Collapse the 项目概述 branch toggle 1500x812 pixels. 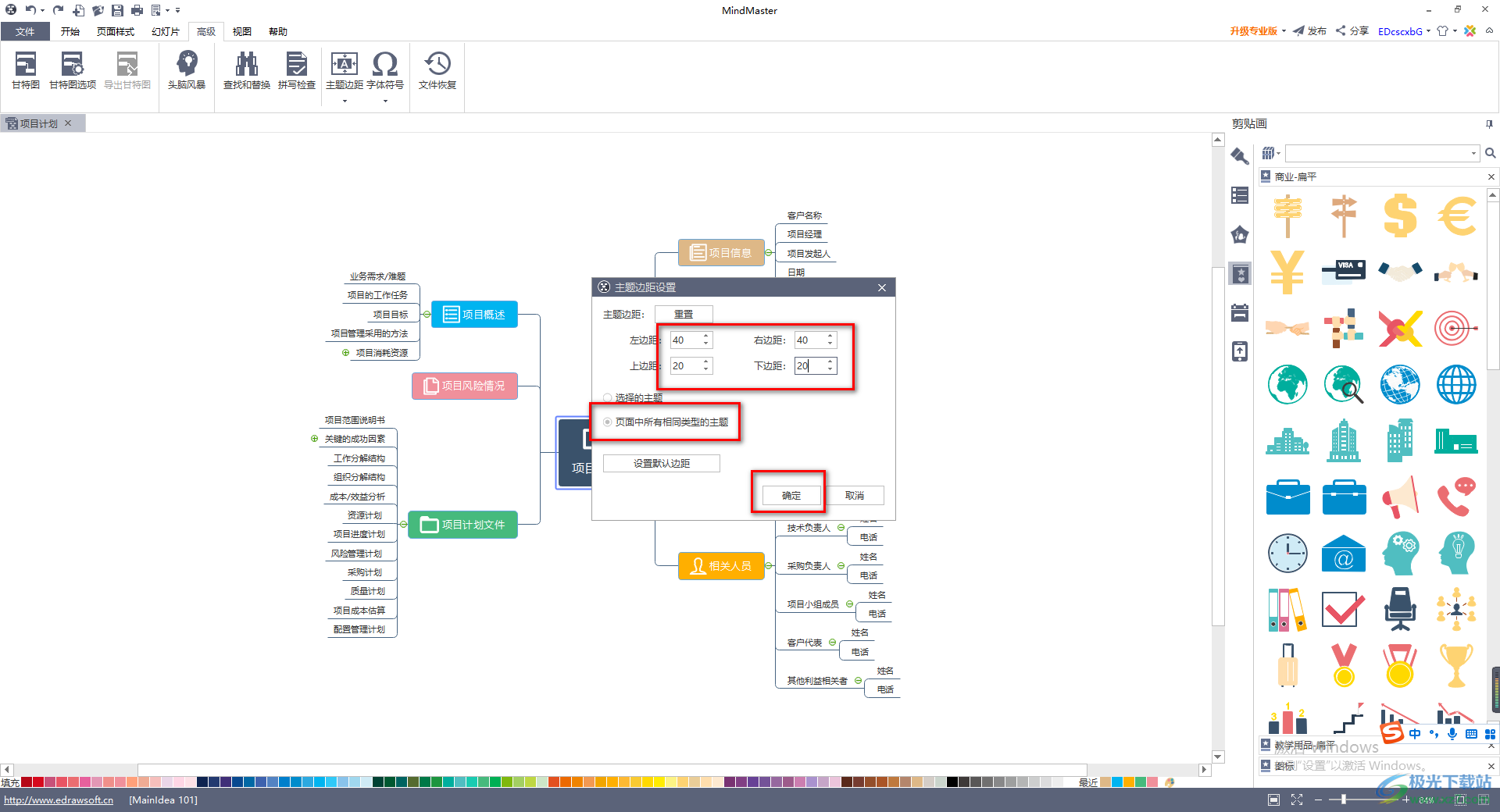tap(427, 315)
